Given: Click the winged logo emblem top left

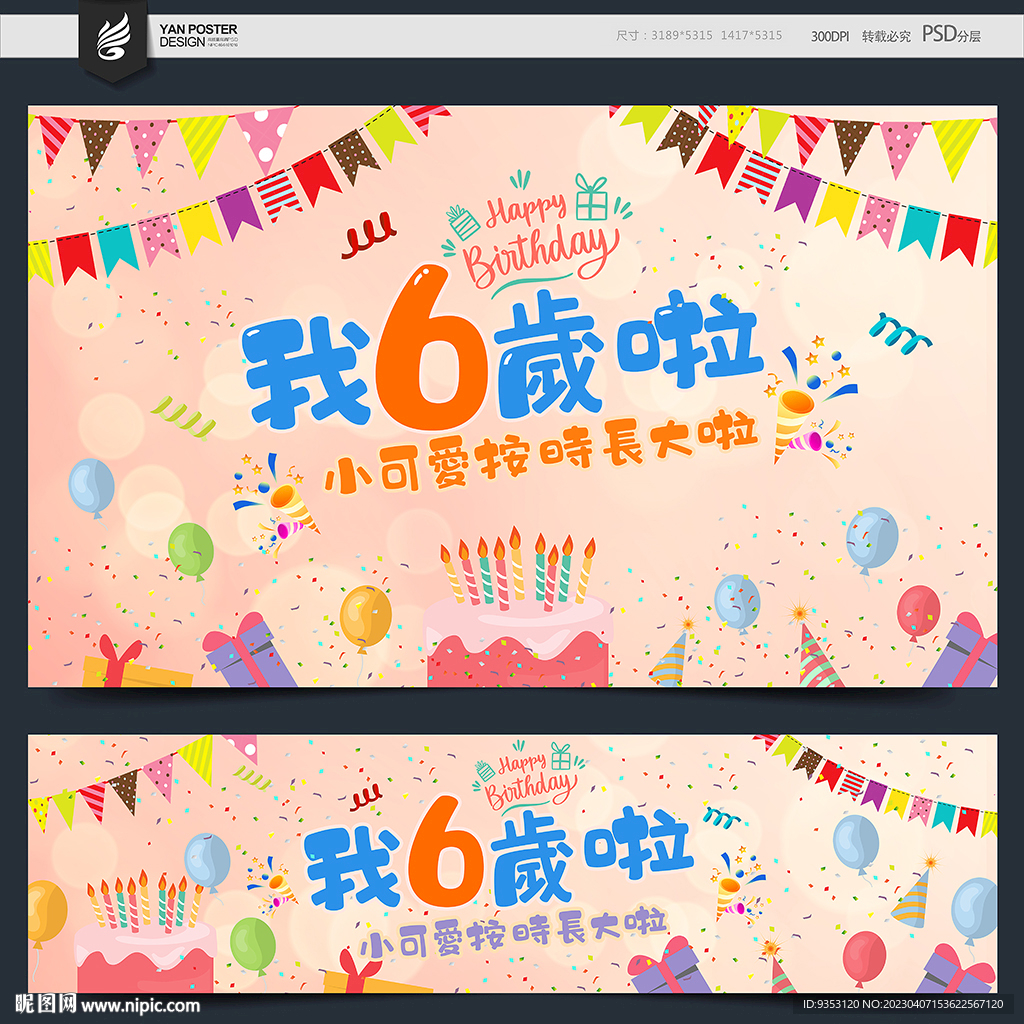Looking at the screenshot, I should 113,33.
